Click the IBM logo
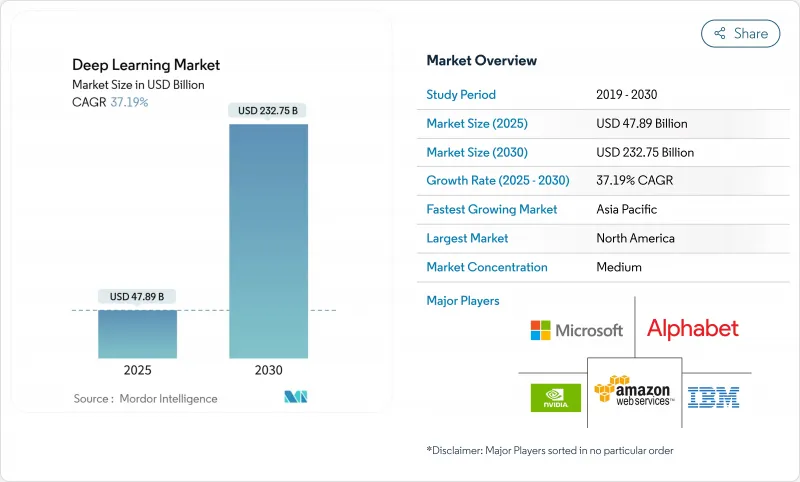This screenshot has height=482, width=800. [x=713, y=397]
